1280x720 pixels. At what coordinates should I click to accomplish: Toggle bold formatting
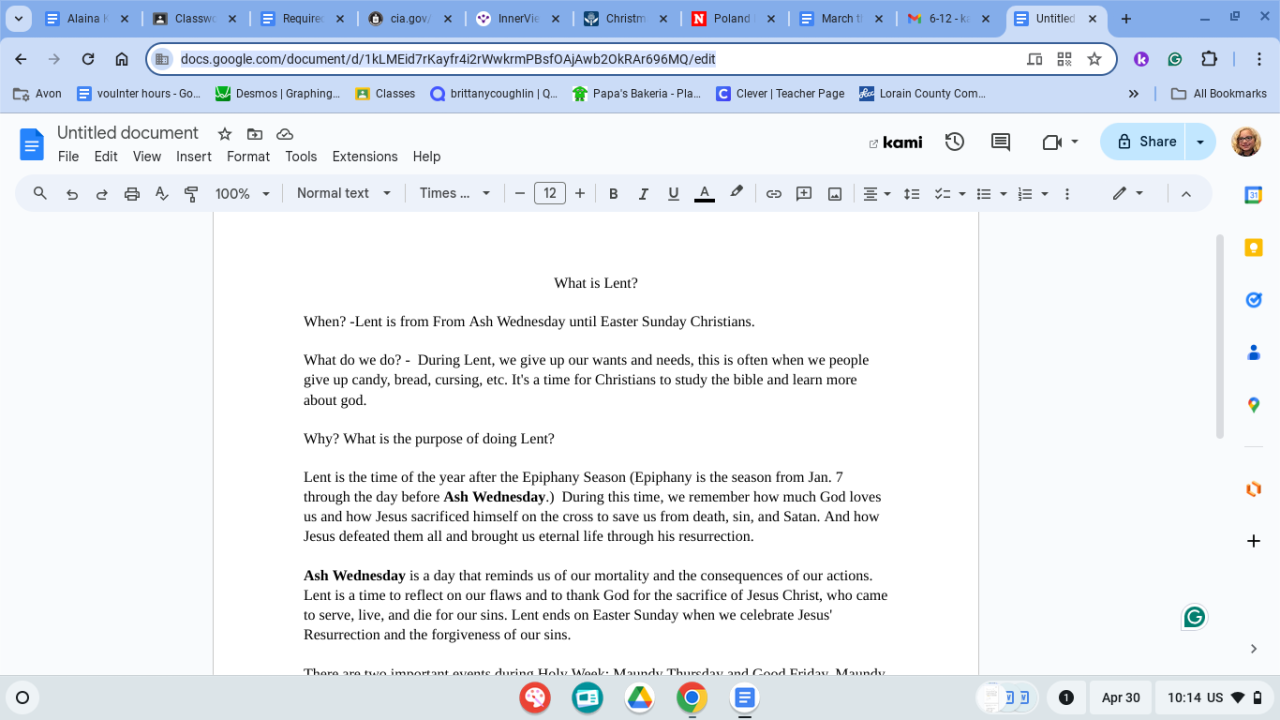tap(613, 194)
